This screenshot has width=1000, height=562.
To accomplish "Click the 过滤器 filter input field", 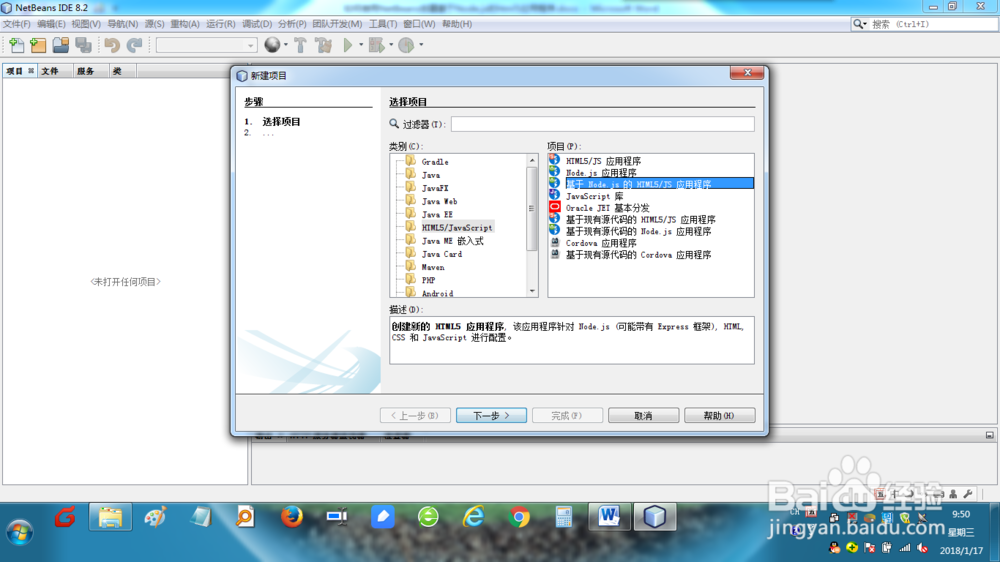I will coord(603,124).
